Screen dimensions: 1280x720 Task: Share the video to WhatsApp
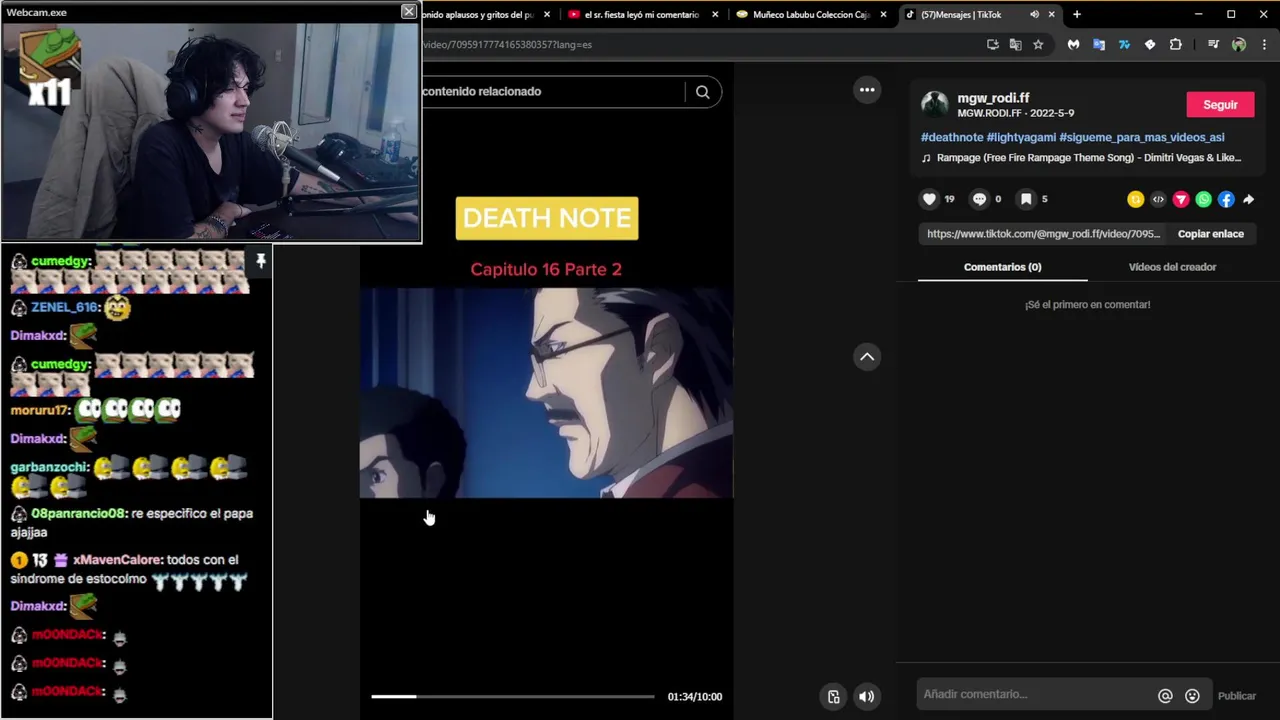[1204, 199]
